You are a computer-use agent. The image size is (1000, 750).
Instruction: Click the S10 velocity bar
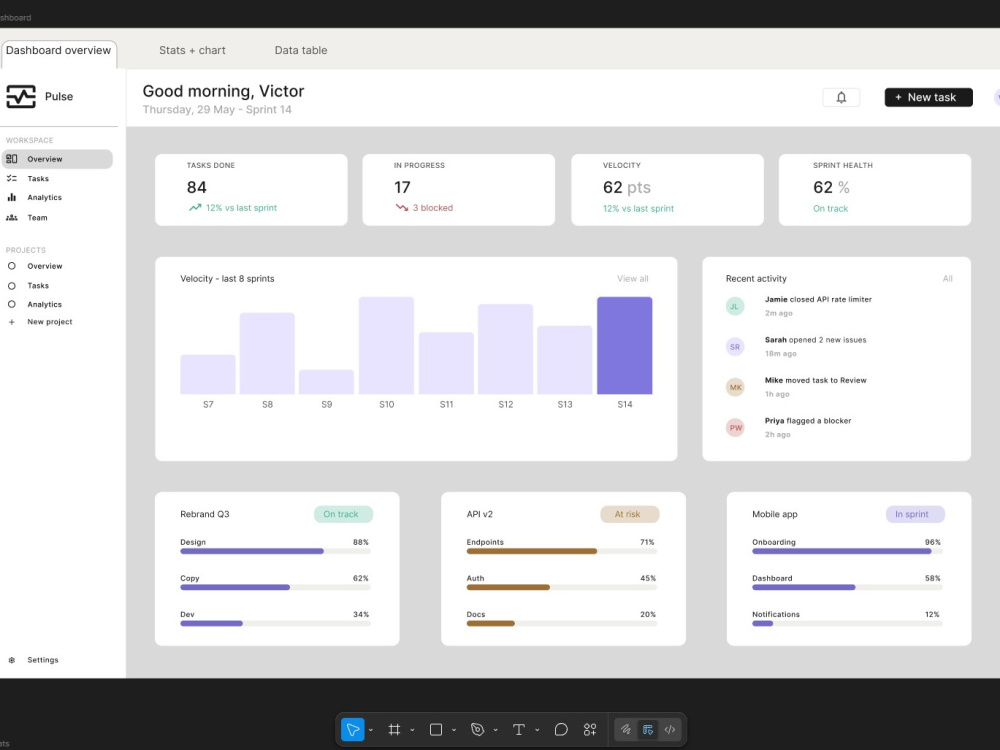(386, 346)
